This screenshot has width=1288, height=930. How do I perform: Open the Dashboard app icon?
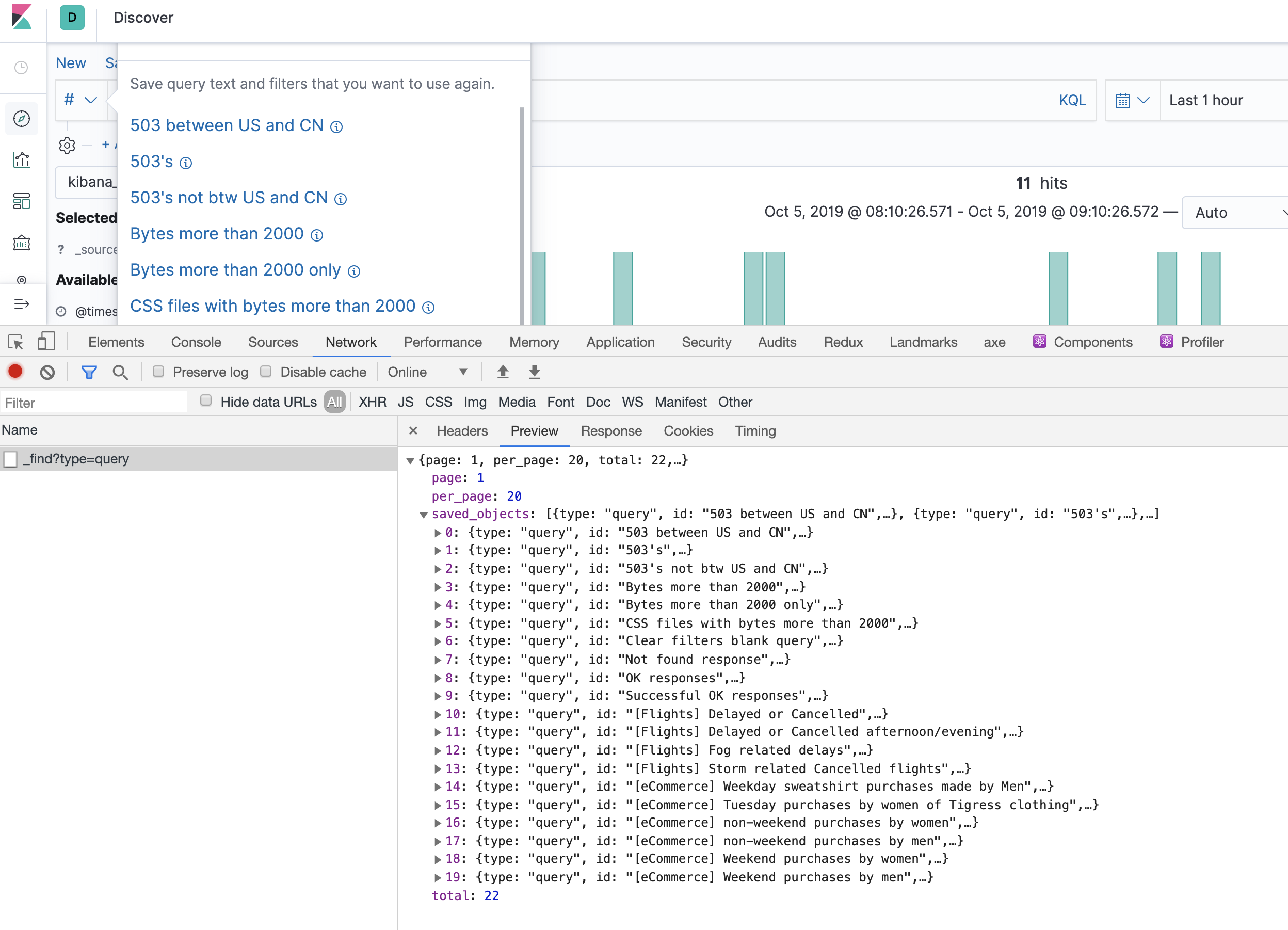point(21,201)
